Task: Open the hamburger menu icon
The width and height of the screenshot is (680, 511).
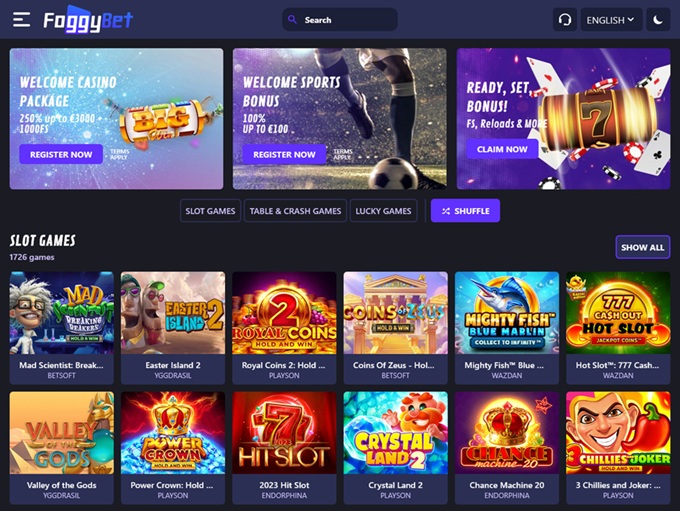Action: [x=21, y=20]
